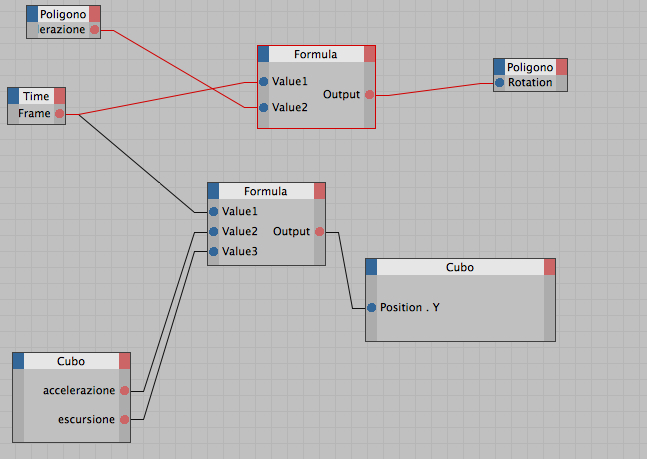Click the Frame output port circle
Screen dimensions: 647x459
pos(60,114)
